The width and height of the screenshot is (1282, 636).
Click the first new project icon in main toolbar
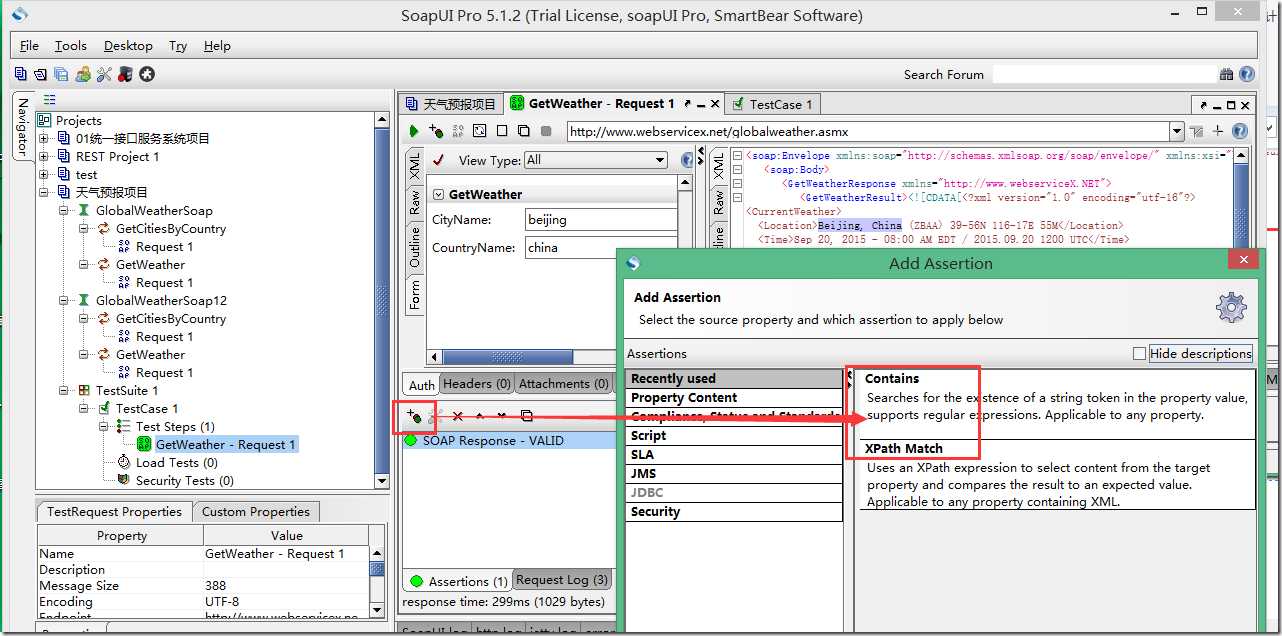coord(21,74)
